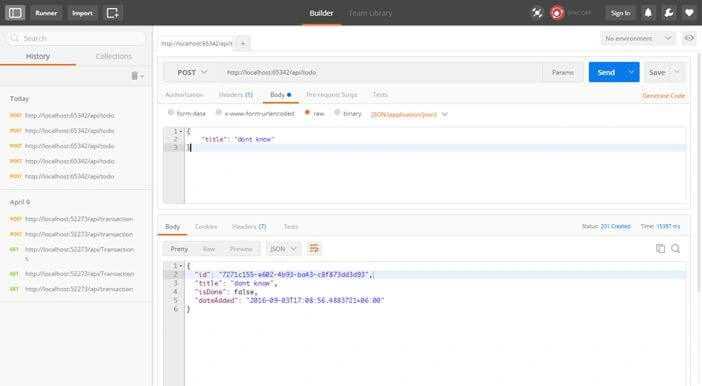This screenshot has height=386, width=702.
Task: Click the "id" line in response body
Action: 283,274
